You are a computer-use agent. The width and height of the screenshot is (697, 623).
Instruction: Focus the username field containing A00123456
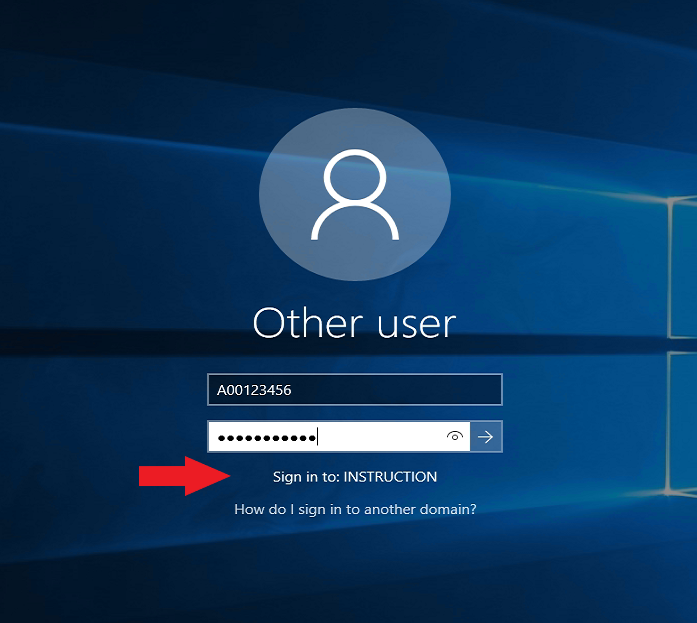[x=355, y=390]
